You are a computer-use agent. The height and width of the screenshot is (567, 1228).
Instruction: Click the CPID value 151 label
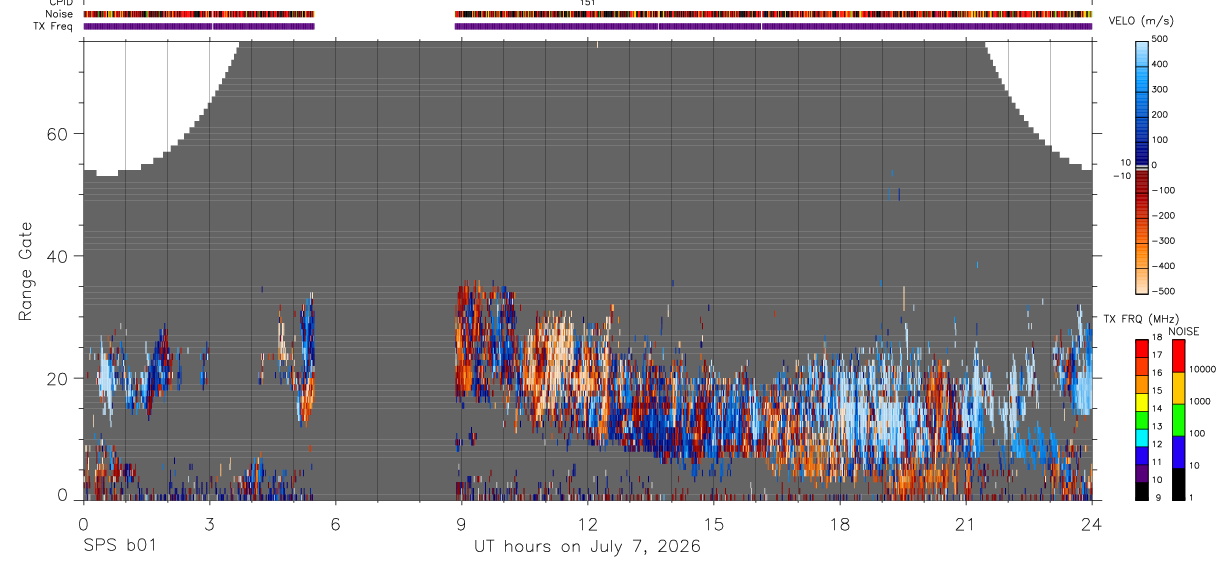[x=587, y=3]
